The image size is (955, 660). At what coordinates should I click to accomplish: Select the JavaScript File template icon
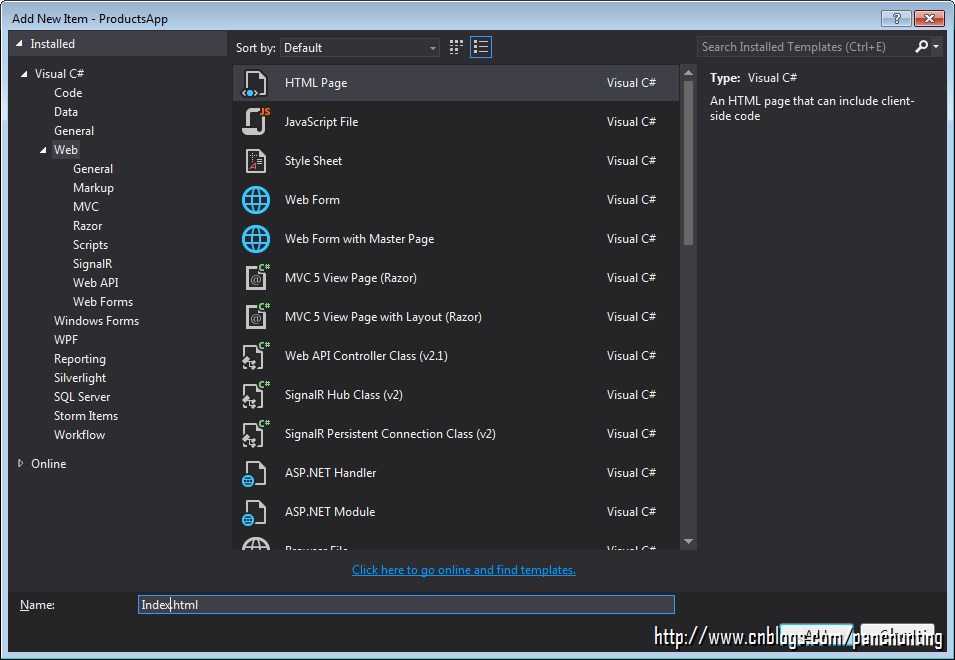pyautogui.click(x=255, y=122)
